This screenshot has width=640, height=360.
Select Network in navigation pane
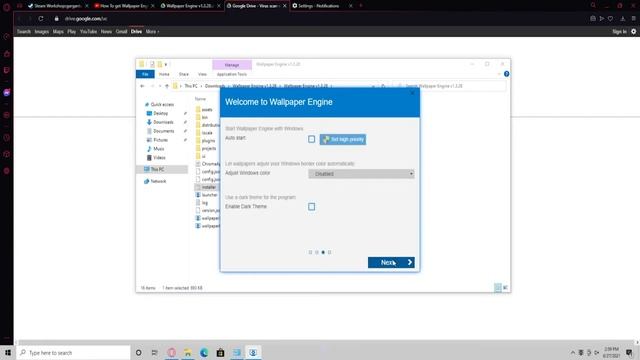tap(155, 181)
